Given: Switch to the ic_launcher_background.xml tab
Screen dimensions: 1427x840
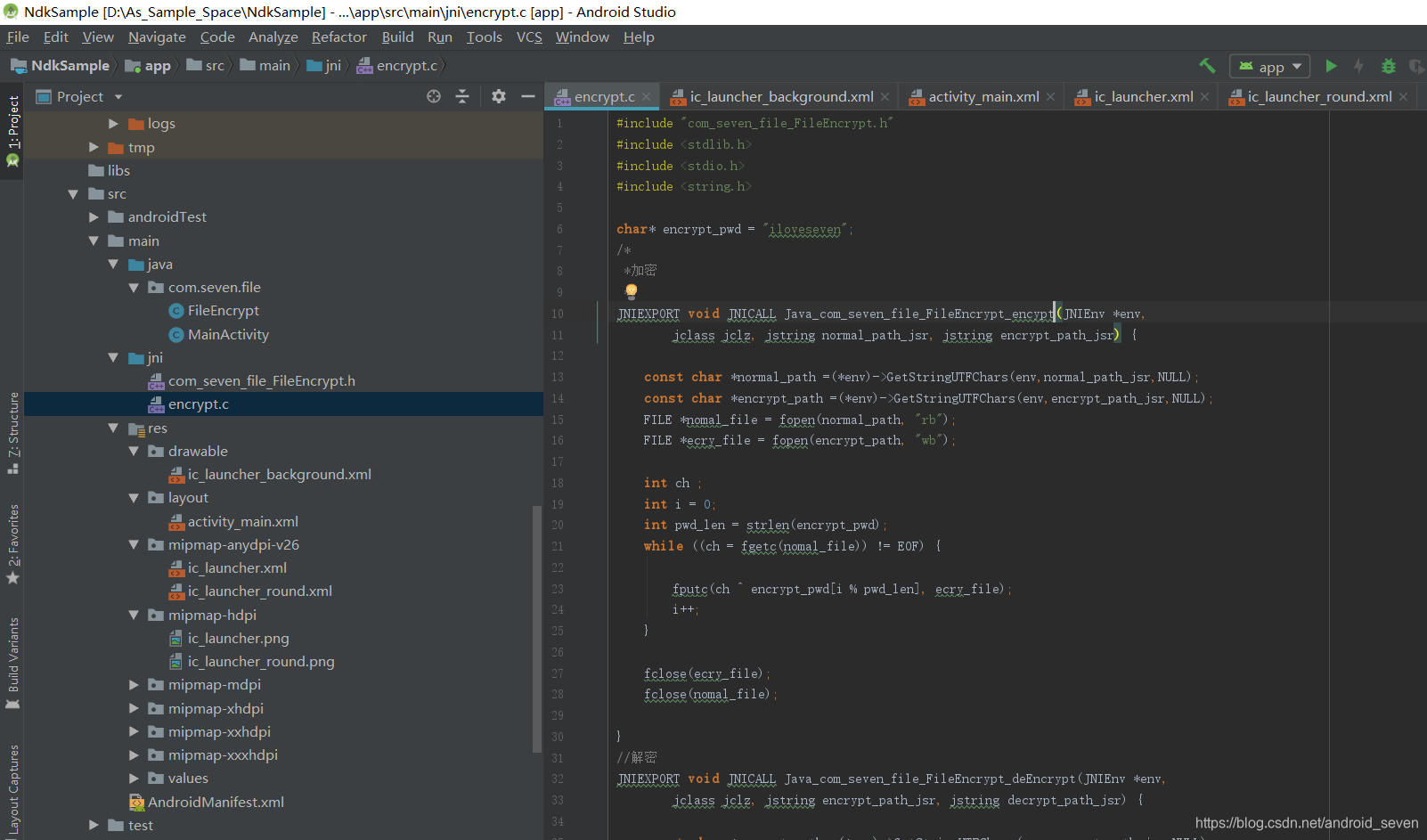Looking at the screenshot, I should pos(780,96).
